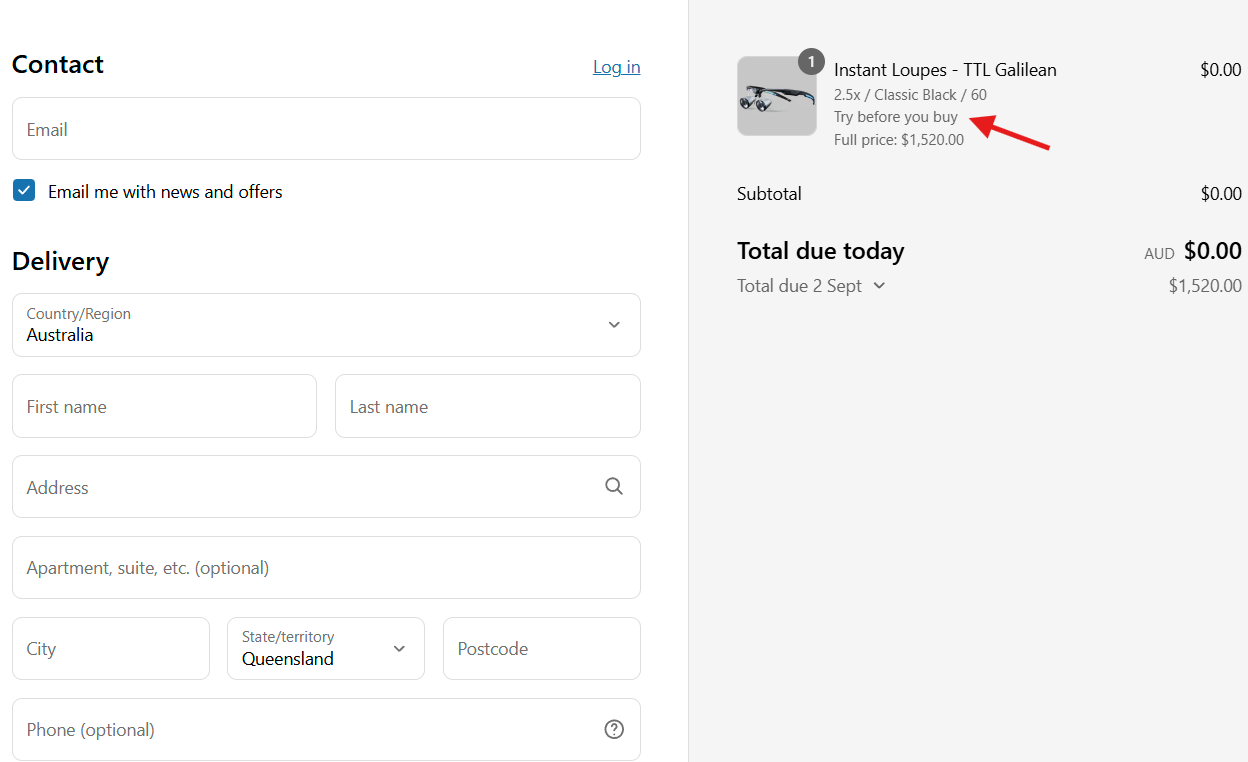The image size is (1248, 762).
Task: Select the Last name field
Action: [487, 407]
